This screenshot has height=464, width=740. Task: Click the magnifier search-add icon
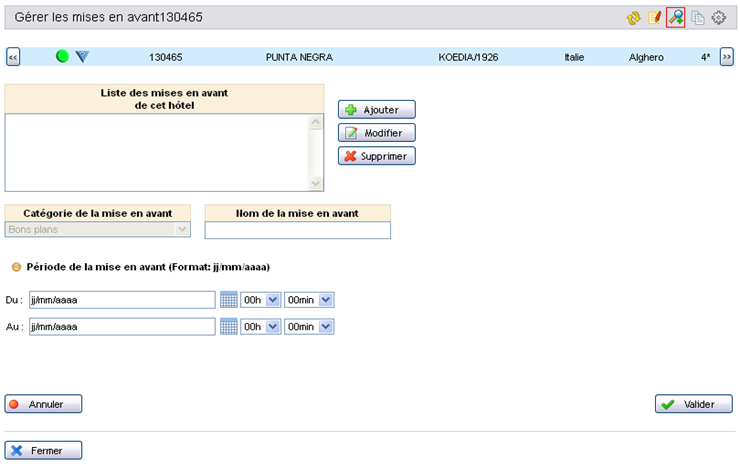click(x=676, y=18)
